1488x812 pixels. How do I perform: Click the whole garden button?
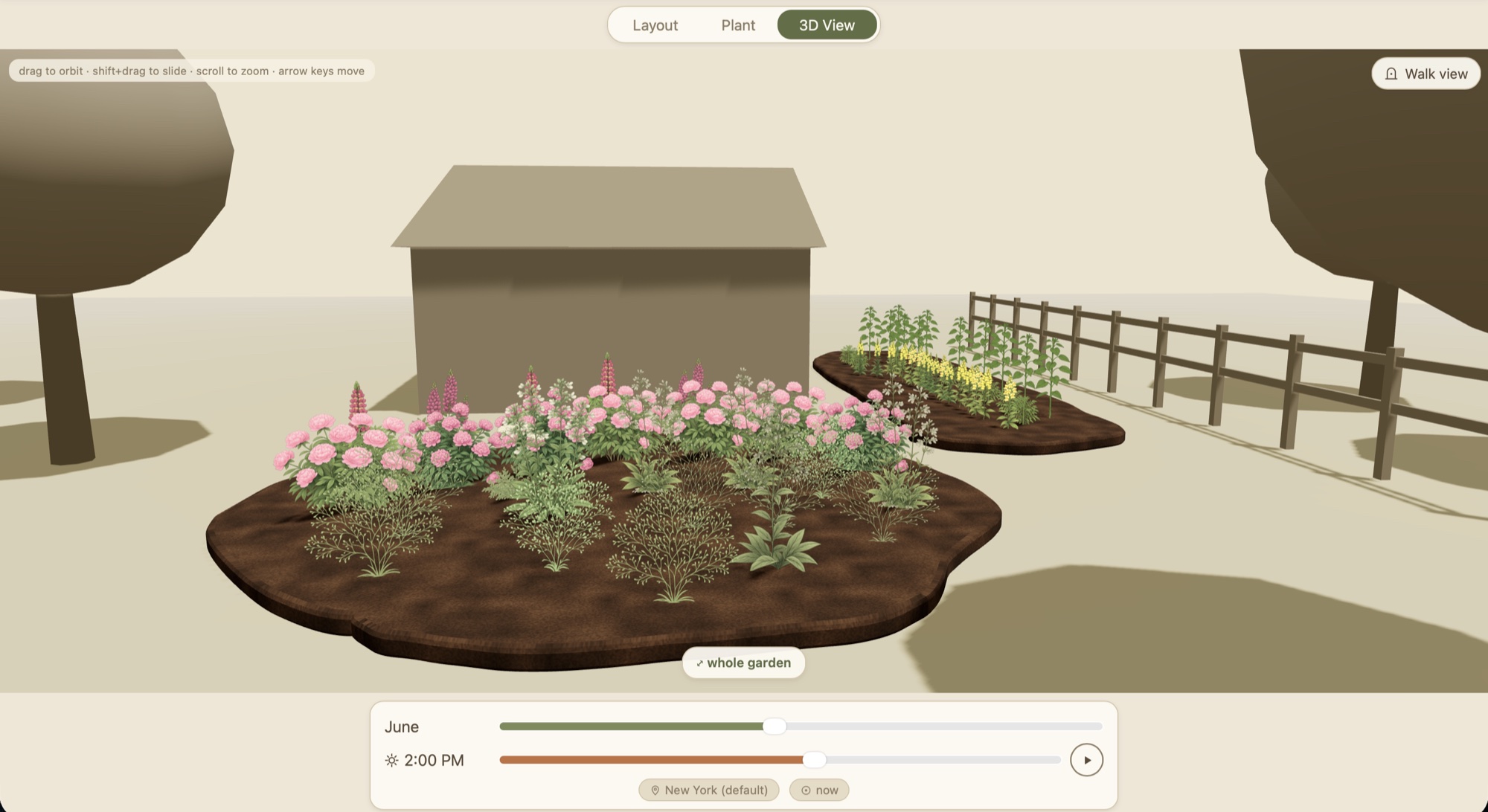pos(743,663)
